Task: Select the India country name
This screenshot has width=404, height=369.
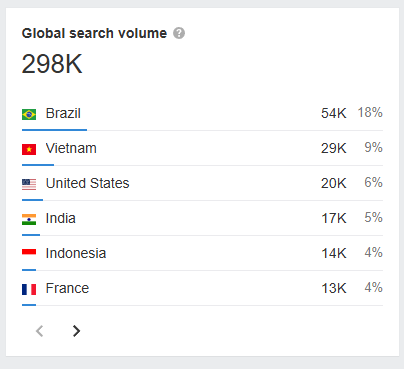Action: [x=60, y=218]
